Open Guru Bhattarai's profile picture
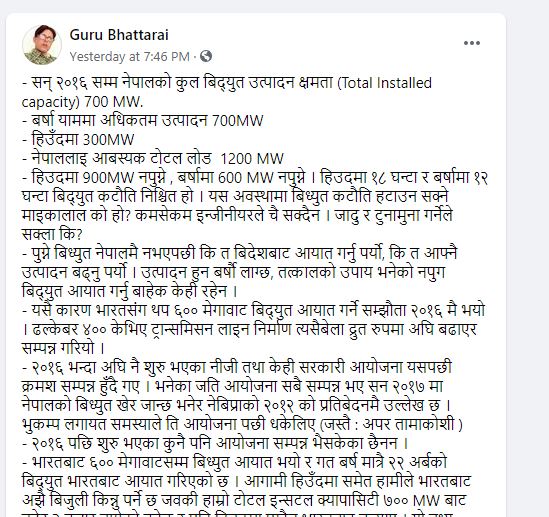This screenshot has height=517, width=549. point(42,45)
